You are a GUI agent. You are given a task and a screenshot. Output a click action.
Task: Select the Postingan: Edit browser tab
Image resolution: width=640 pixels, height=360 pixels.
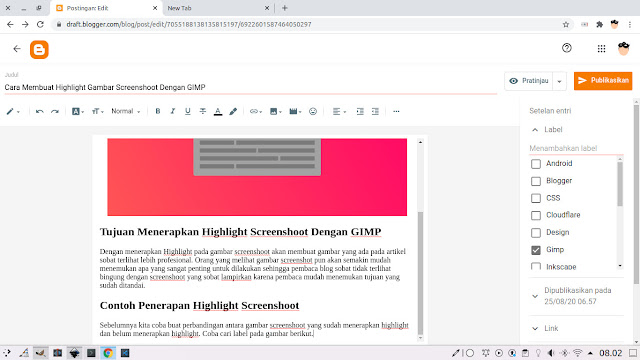(106, 8)
